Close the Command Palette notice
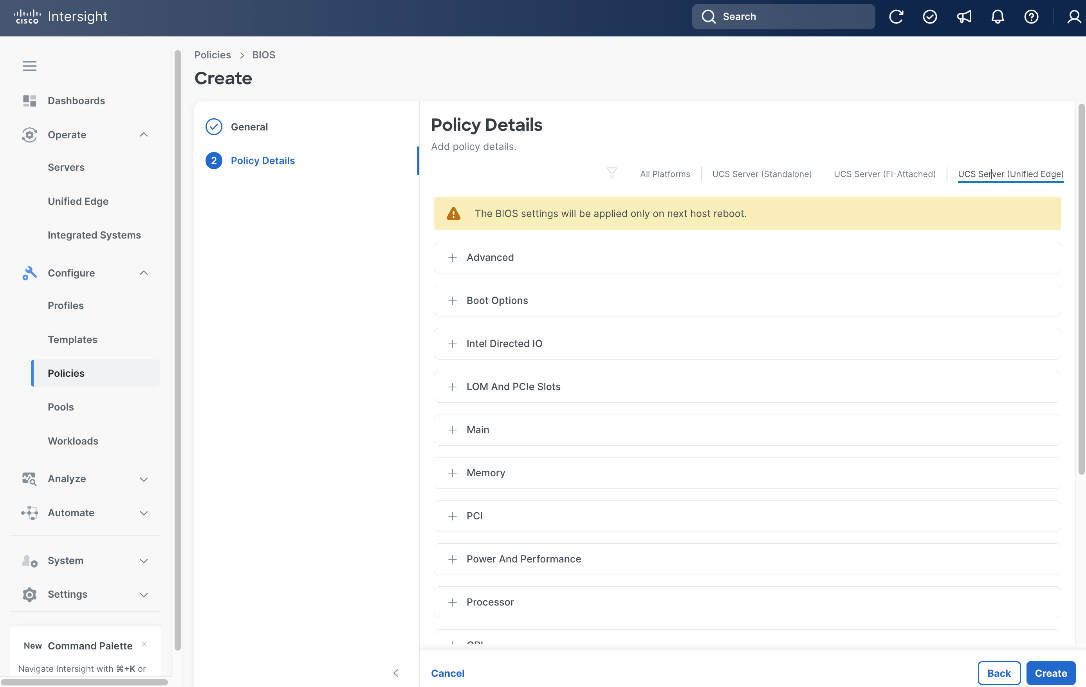Screen dimensions: 1086x687 pyautogui.click(x=144, y=644)
